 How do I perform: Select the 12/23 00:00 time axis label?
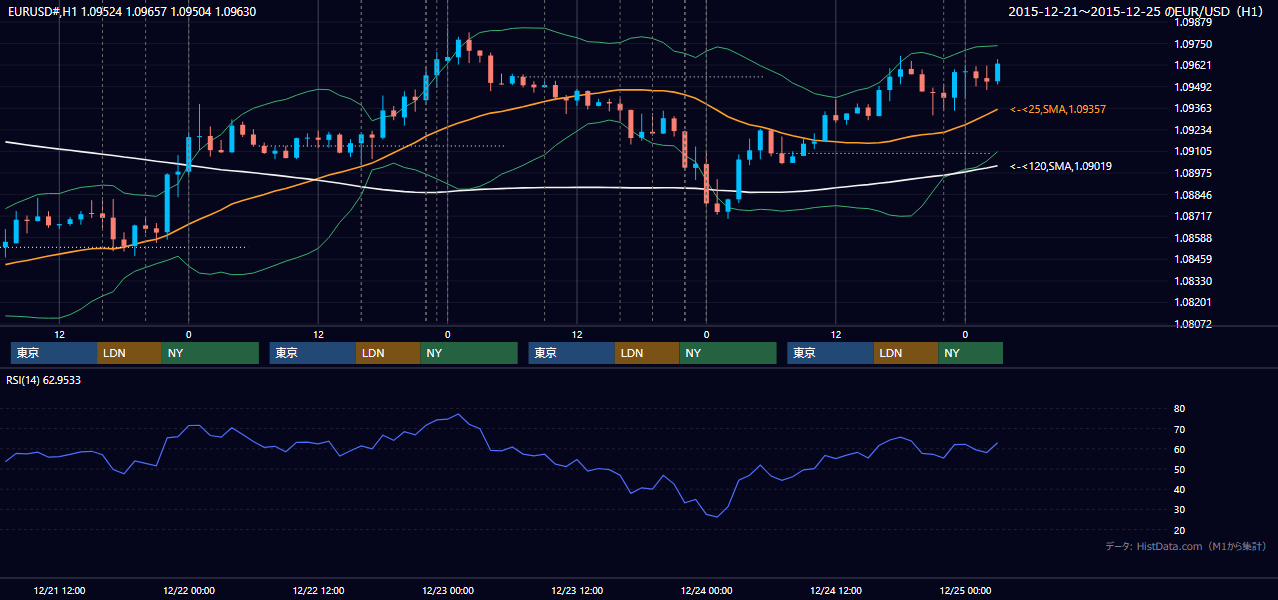pos(447,590)
